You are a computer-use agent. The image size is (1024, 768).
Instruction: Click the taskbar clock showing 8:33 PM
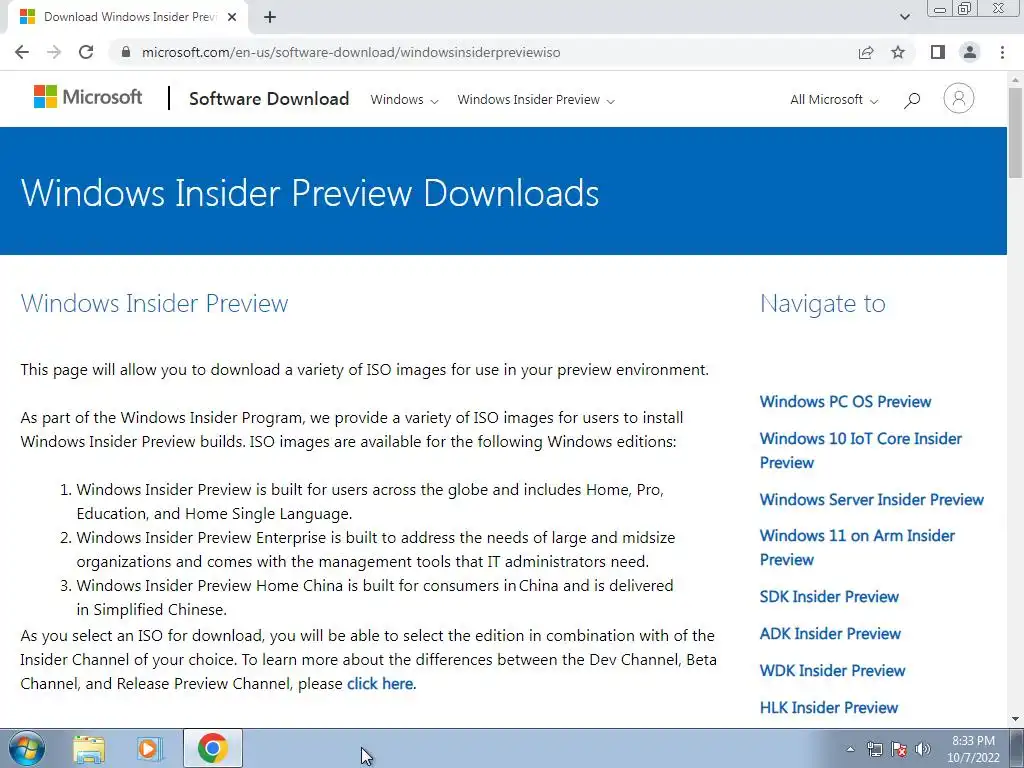coord(973,749)
